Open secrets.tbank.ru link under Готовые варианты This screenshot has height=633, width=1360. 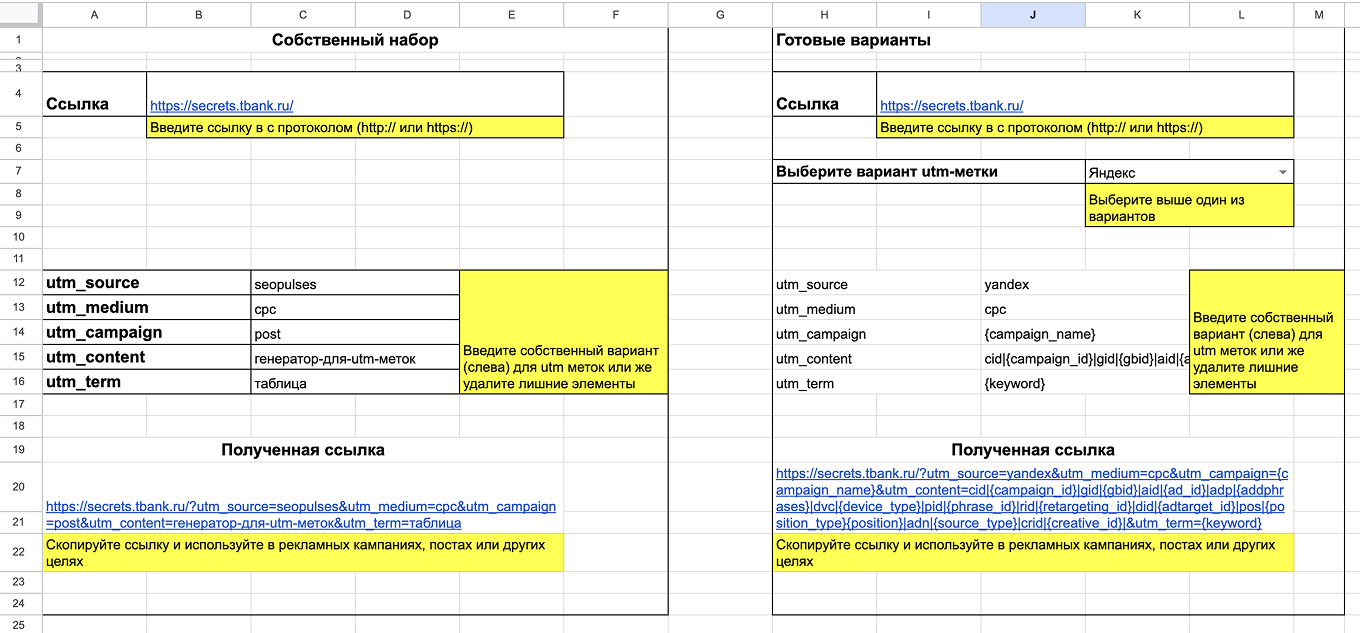pyautogui.click(x=952, y=105)
